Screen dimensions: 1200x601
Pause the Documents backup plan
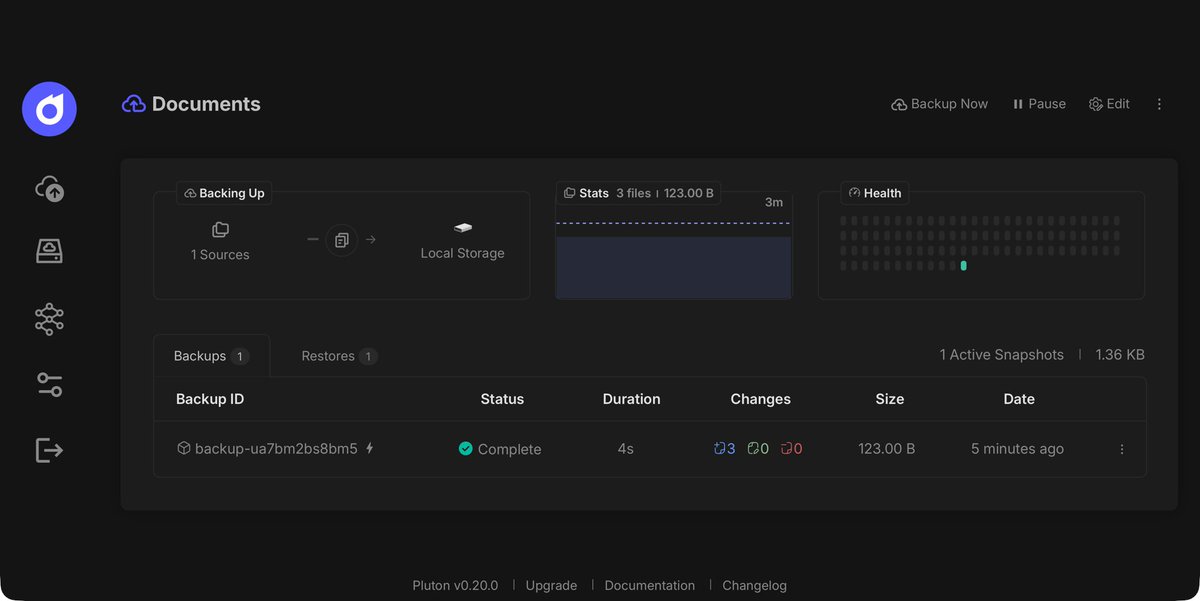point(1039,104)
